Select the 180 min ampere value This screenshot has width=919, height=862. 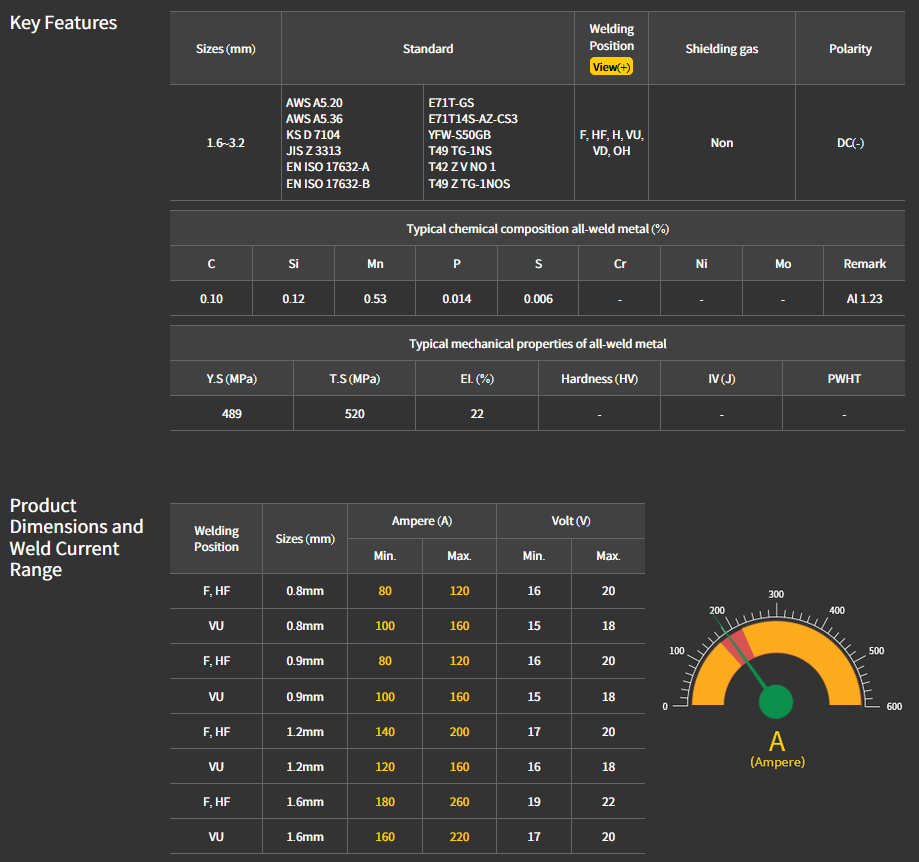pyautogui.click(x=385, y=801)
